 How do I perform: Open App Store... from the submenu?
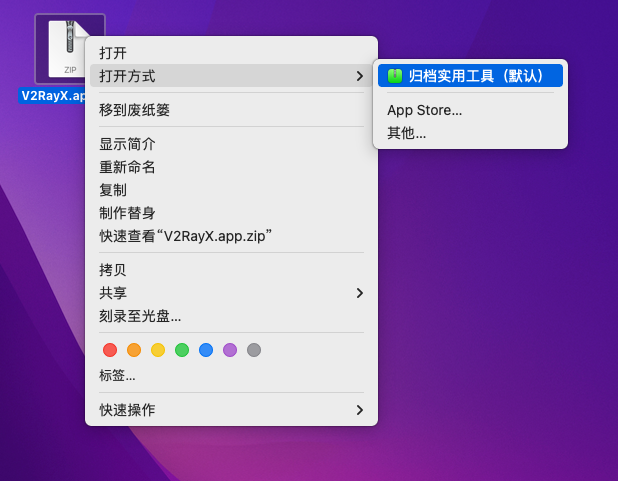[x=424, y=110]
